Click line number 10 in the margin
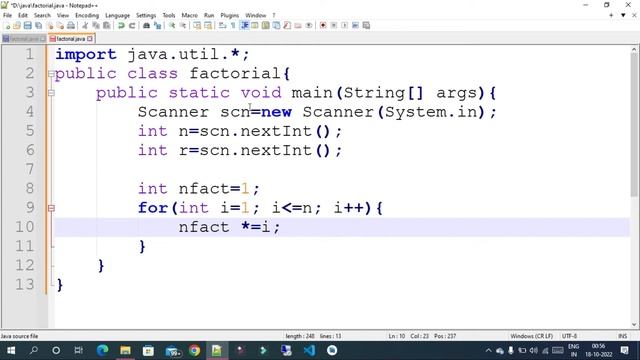 [x=24, y=227]
